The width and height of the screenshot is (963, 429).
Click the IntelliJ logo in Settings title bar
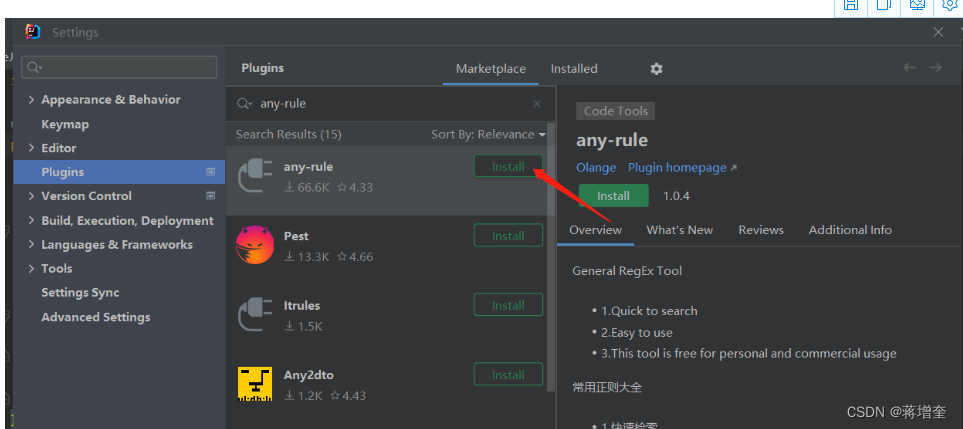33,32
